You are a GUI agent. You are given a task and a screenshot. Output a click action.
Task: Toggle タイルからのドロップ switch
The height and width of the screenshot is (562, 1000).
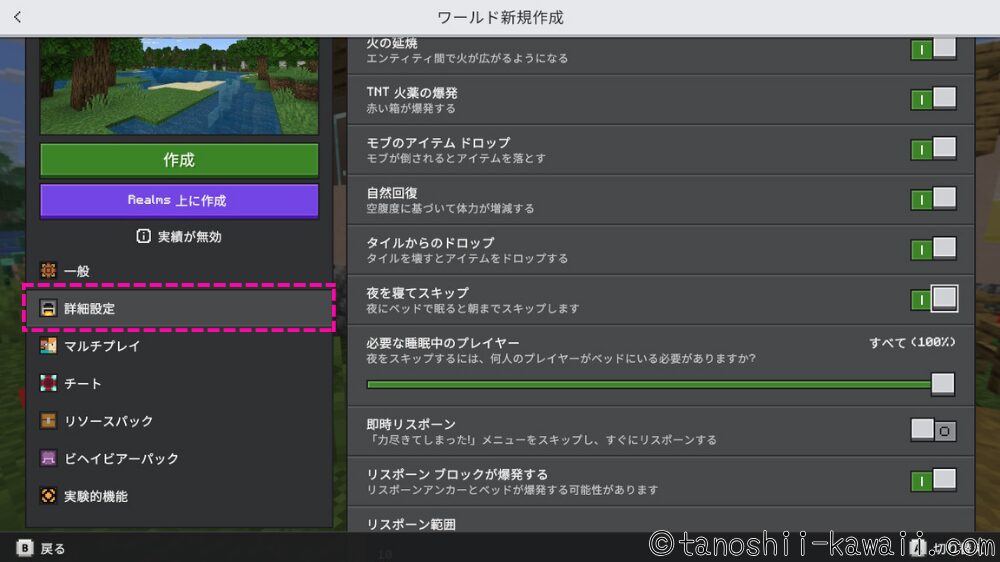(934, 249)
